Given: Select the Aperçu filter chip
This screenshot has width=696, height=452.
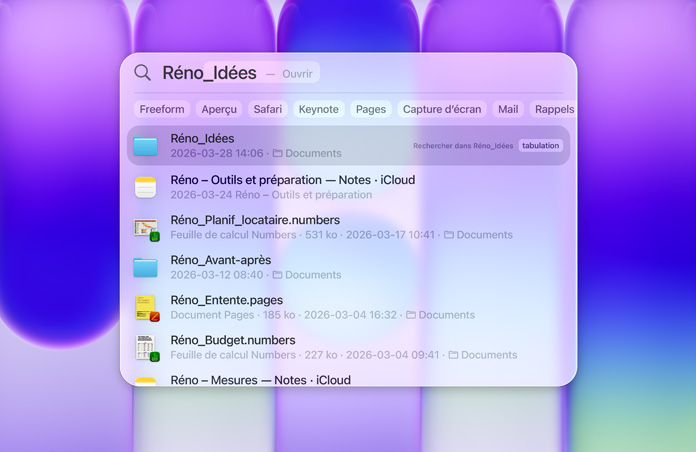Looking at the screenshot, I should 219,109.
